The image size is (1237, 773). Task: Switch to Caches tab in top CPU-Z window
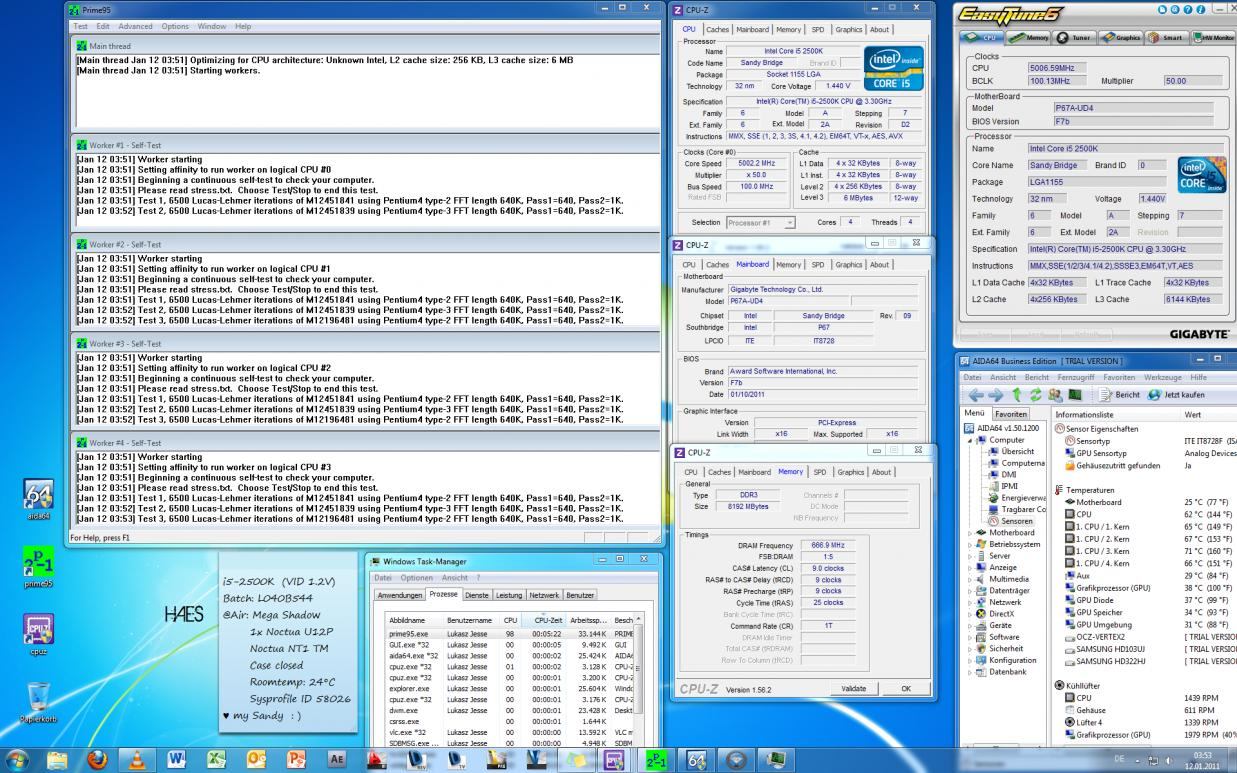click(718, 30)
